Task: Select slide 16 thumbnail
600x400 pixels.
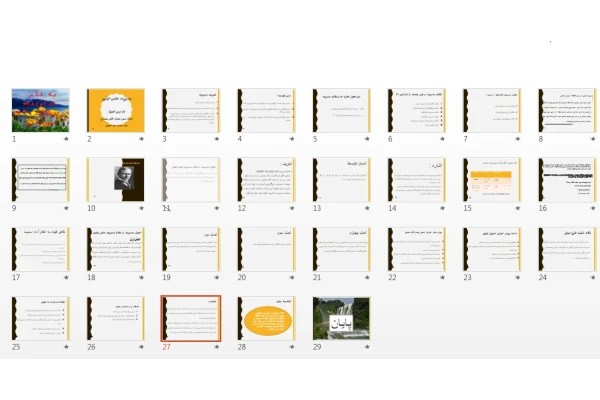Action: [567, 180]
